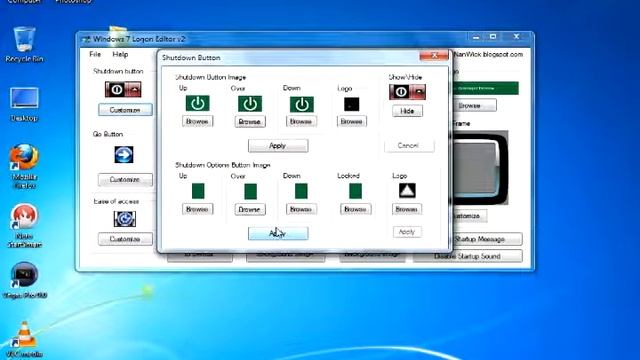
Task: Customize the Go Button
Action: pos(125,180)
